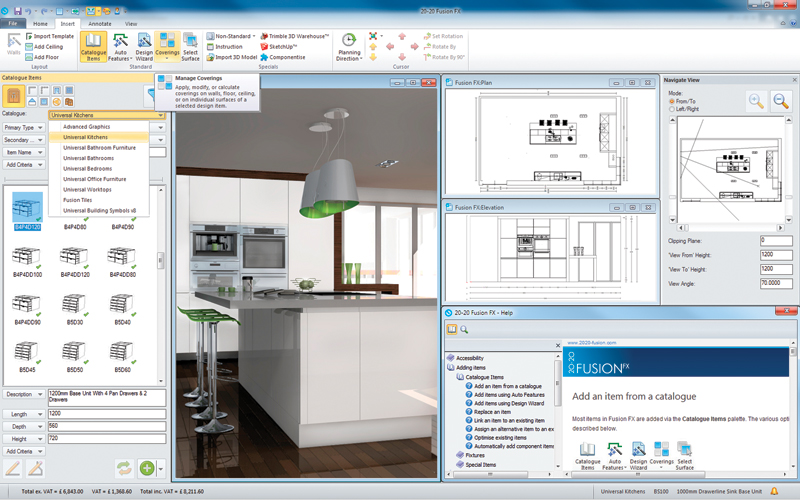Select Fusion Tiles from catalogue list
This screenshot has height=500, width=800.
[78, 200]
